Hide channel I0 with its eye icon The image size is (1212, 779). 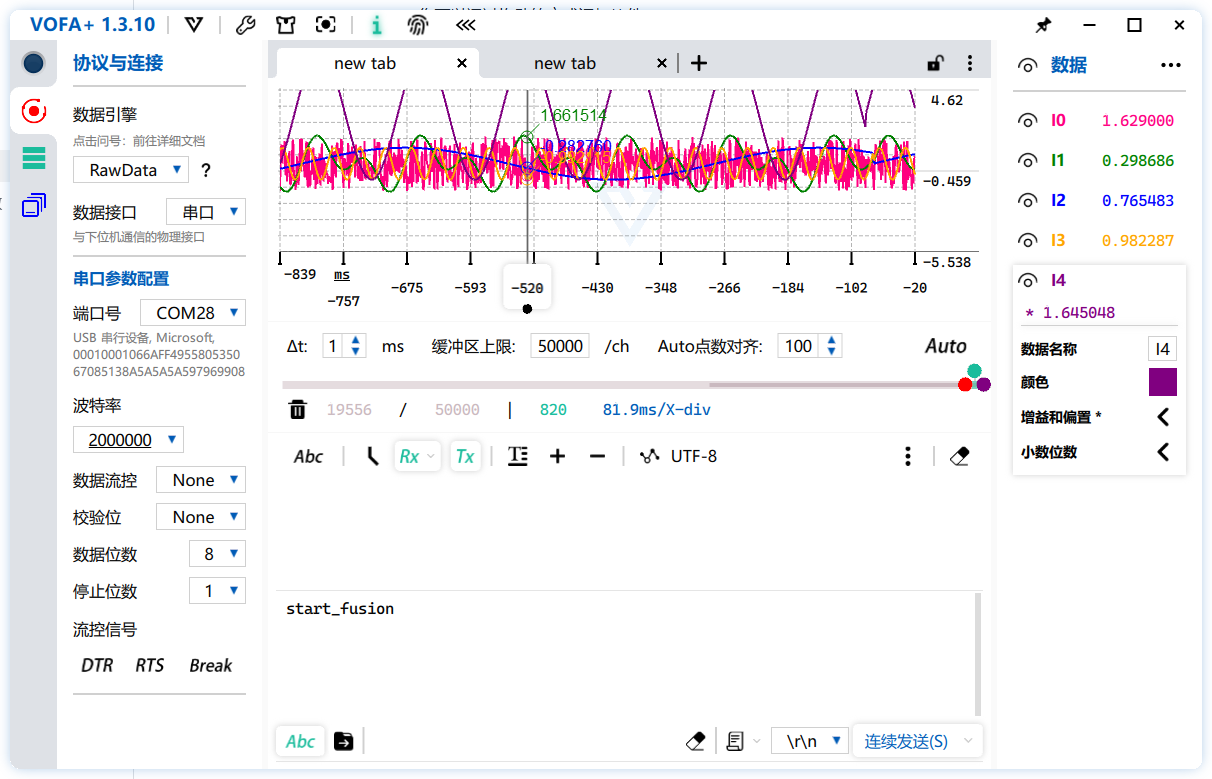(x=1027, y=121)
